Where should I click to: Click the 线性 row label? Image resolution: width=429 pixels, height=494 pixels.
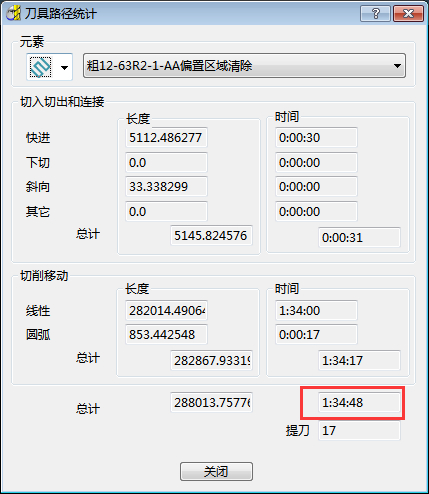(x=38, y=311)
